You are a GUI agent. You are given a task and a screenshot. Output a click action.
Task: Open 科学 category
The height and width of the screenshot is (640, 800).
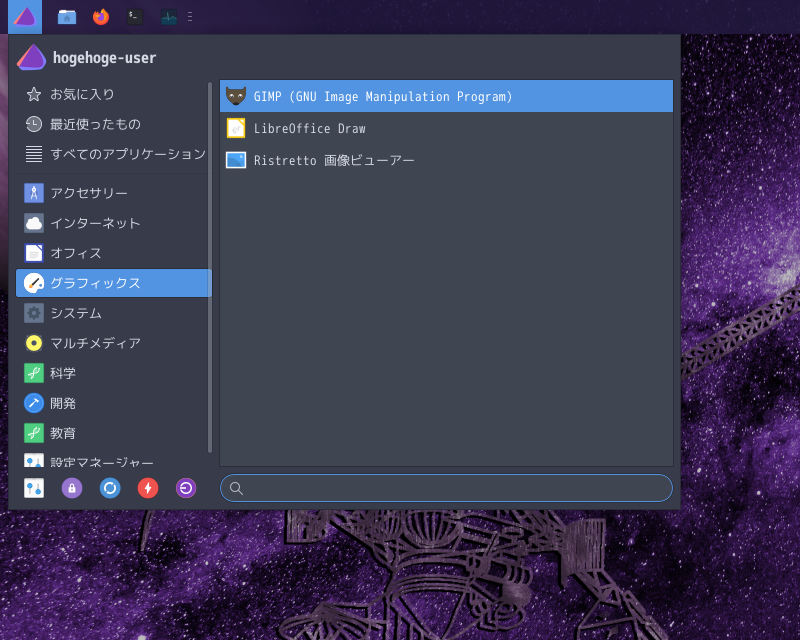113,373
